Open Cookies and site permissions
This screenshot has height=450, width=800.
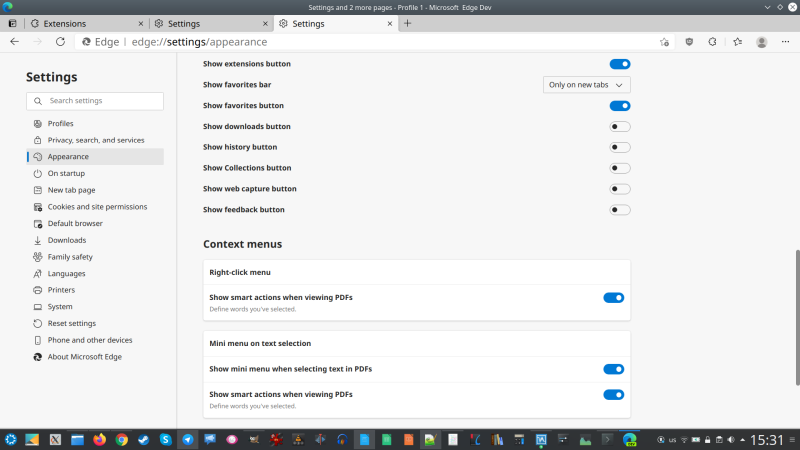tap(95, 207)
